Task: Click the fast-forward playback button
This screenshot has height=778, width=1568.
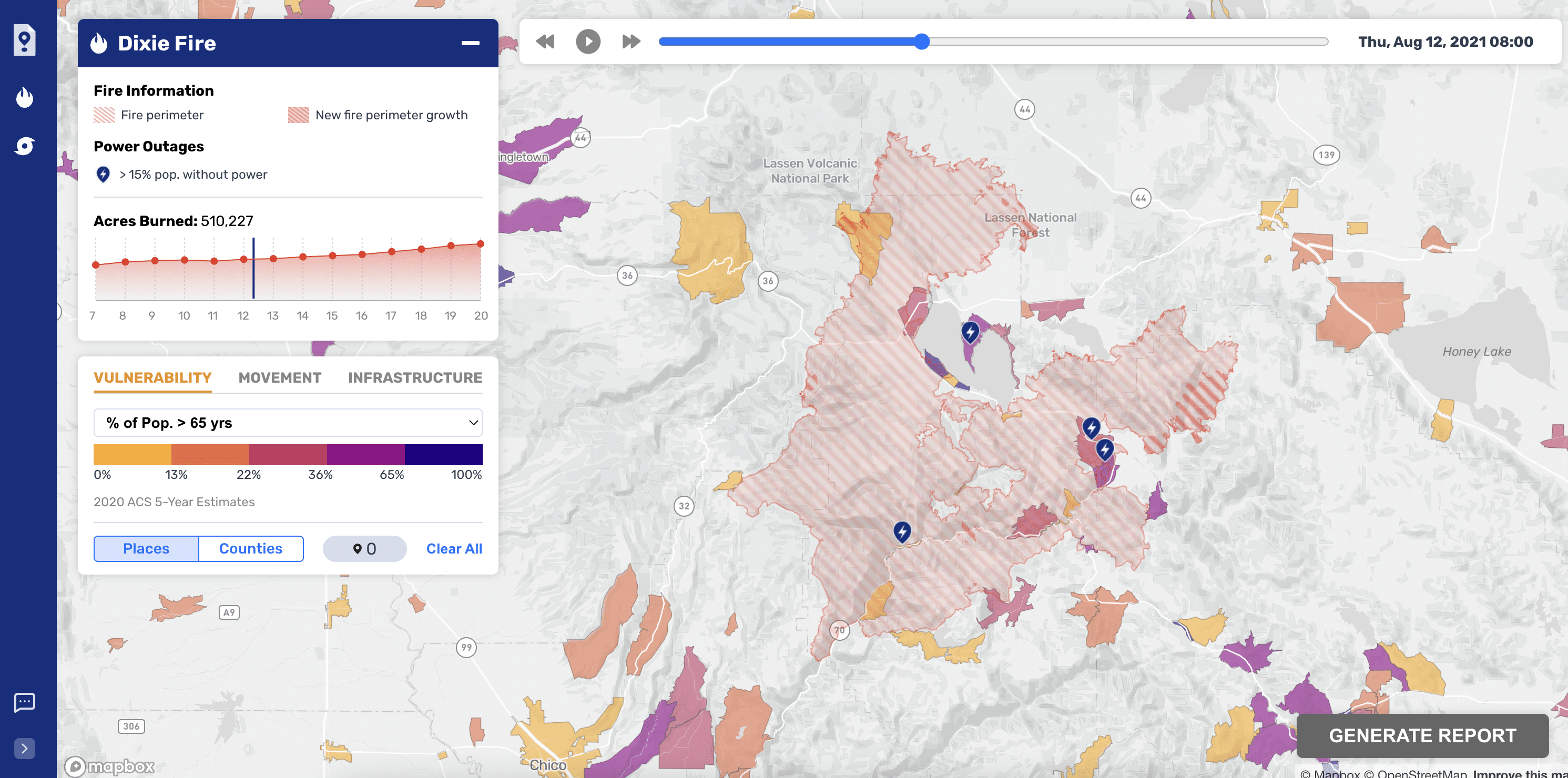Action: (x=631, y=42)
